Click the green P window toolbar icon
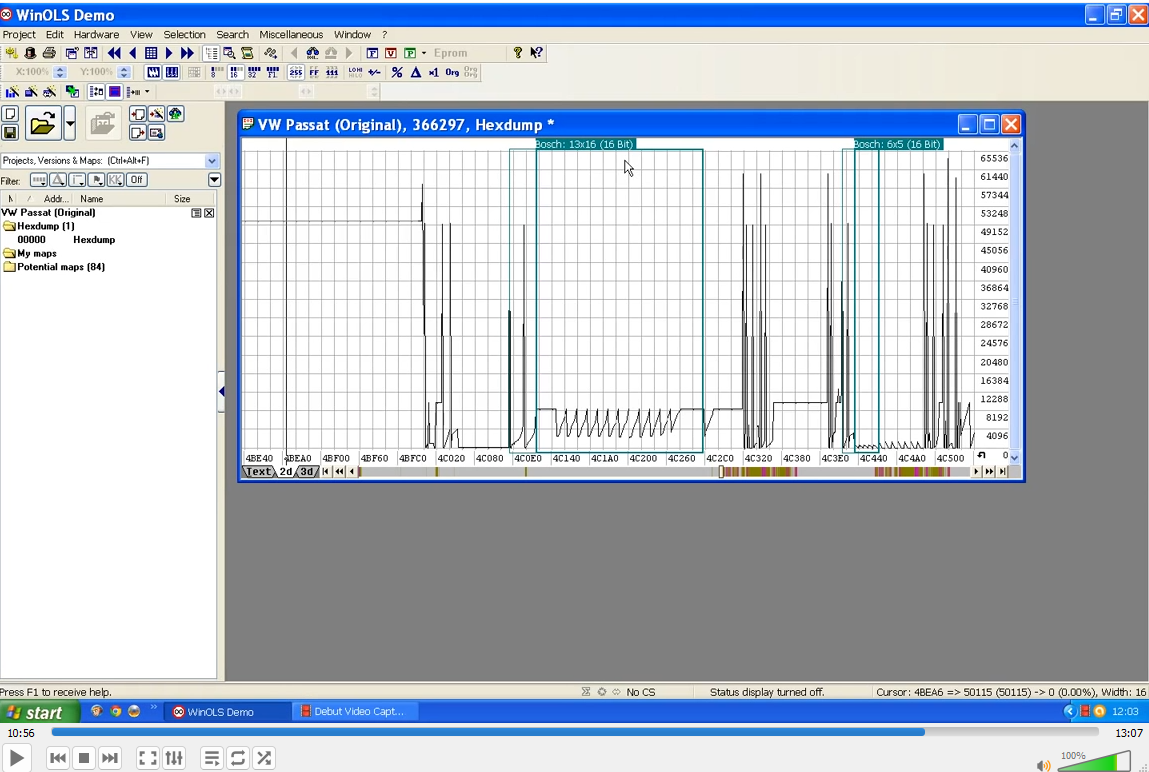Screen dimensions: 1149x772 [x=410, y=53]
